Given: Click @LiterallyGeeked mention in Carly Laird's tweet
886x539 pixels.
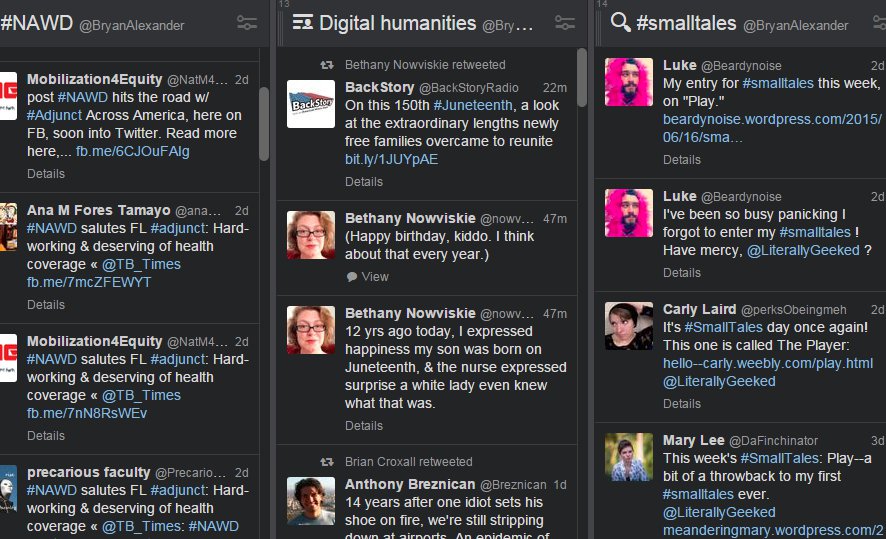Looking at the screenshot, I should [x=719, y=381].
